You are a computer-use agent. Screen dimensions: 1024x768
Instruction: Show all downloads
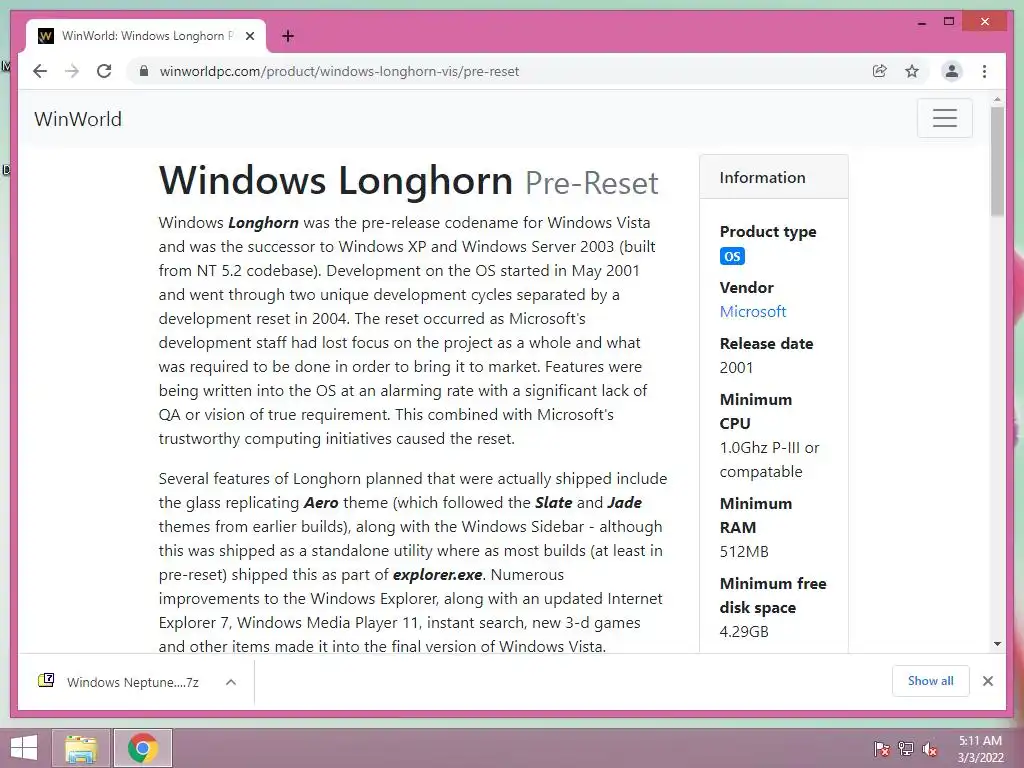(931, 681)
